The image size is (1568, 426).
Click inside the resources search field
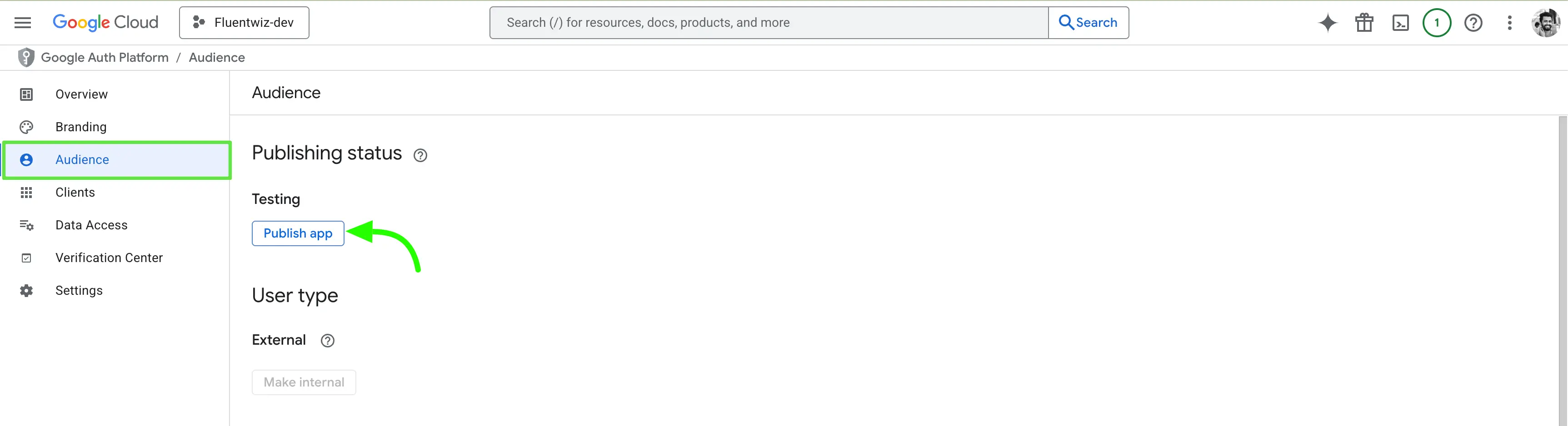[x=730, y=22]
